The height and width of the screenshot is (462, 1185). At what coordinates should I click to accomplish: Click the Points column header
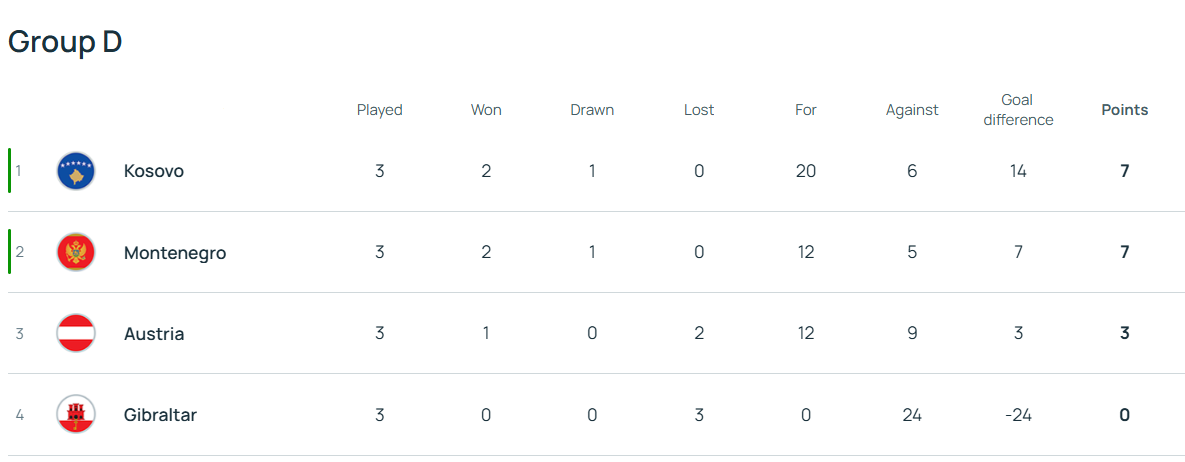point(1125,110)
